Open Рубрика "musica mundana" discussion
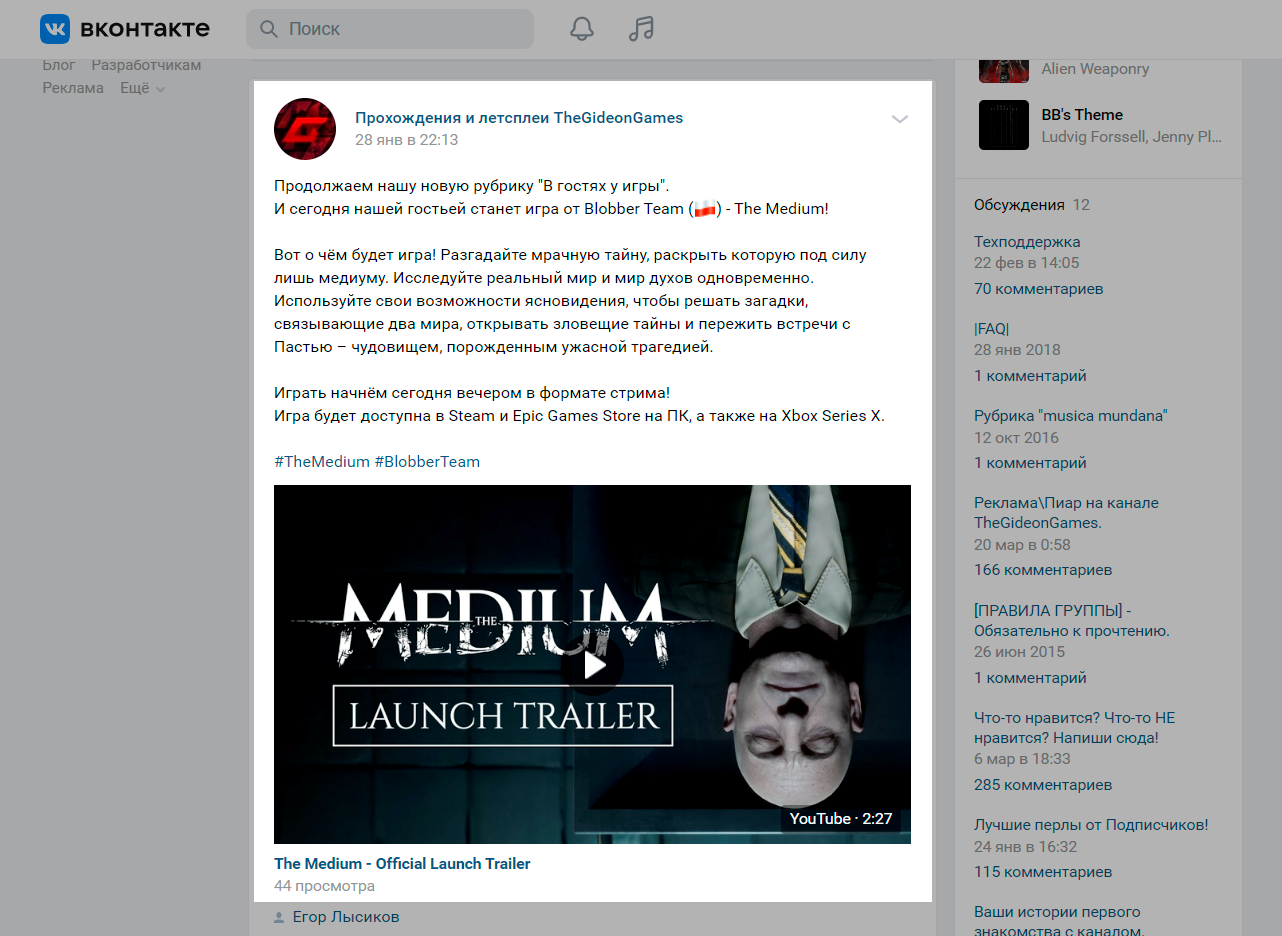 coord(1071,416)
